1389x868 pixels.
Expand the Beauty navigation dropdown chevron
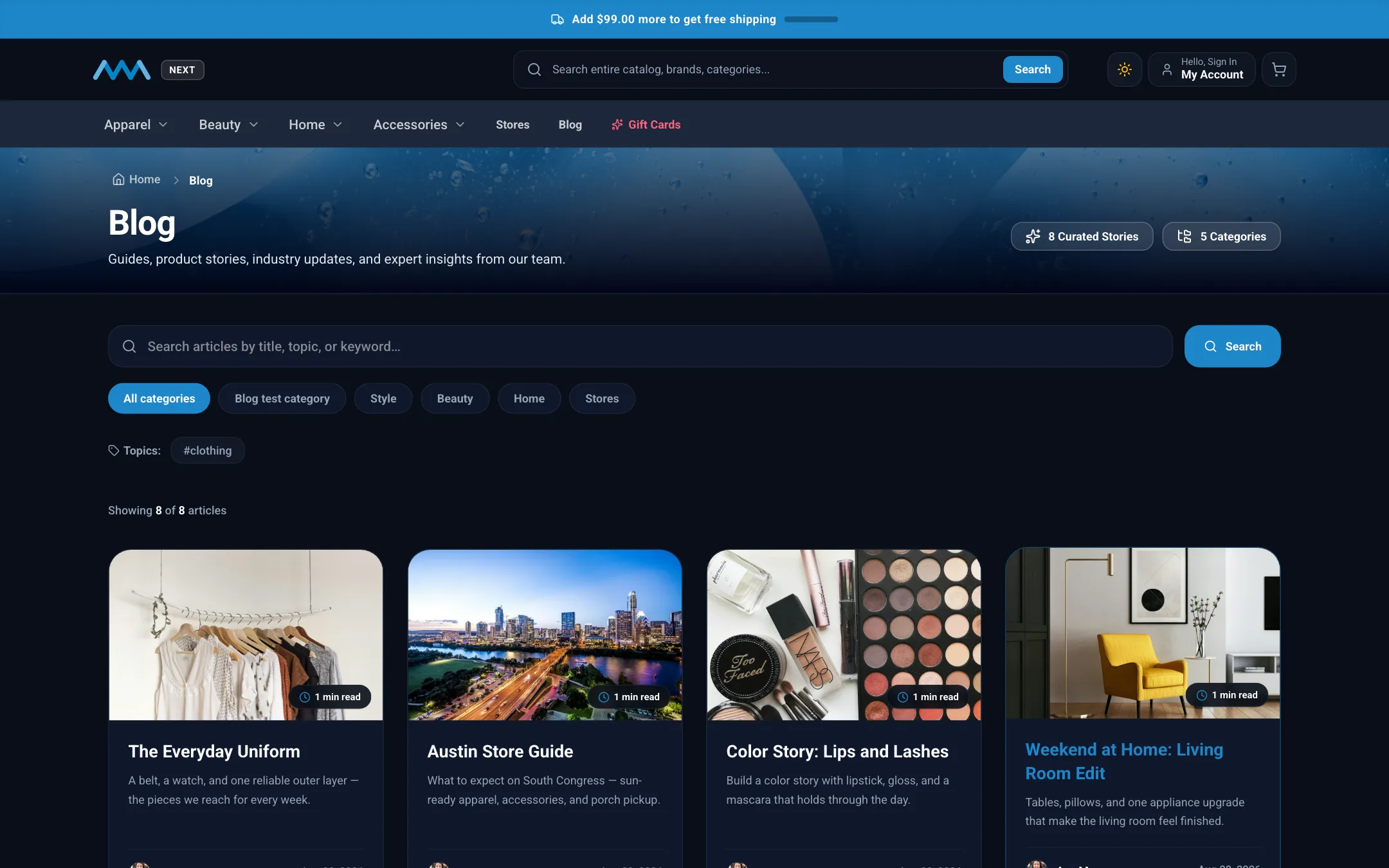tap(254, 125)
